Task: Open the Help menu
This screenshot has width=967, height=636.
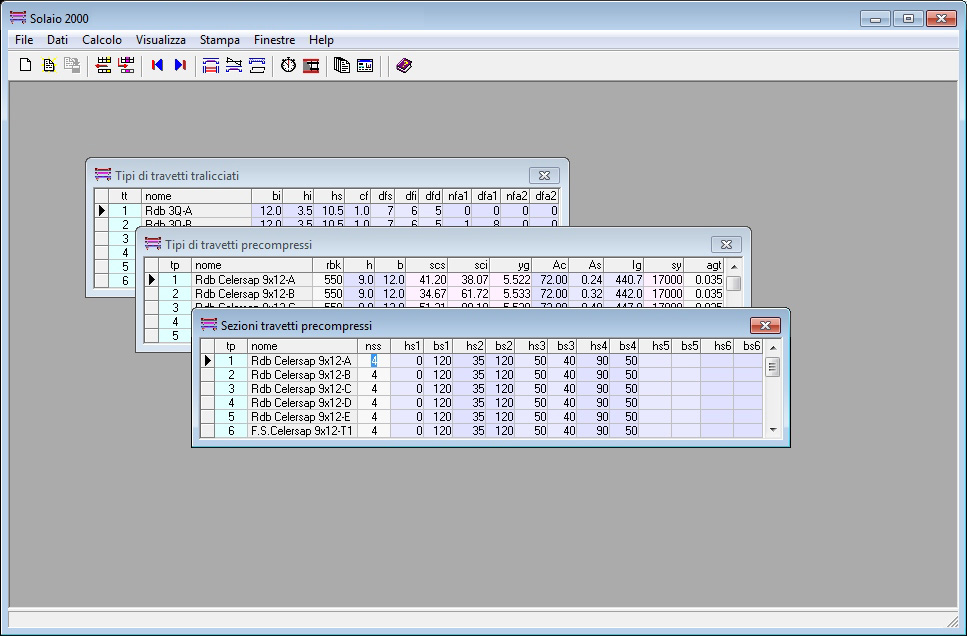Action: [x=321, y=39]
